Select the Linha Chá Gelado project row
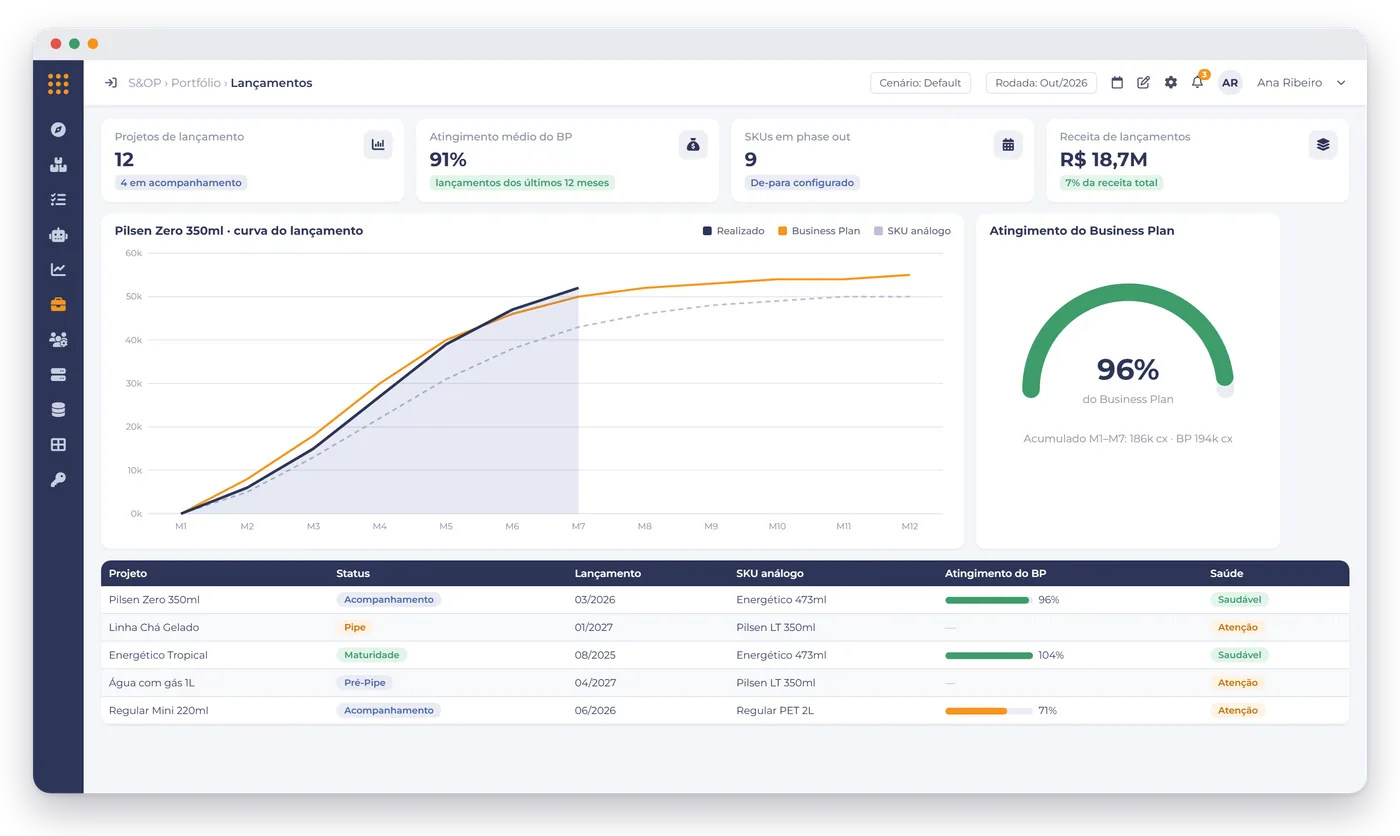1400x836 pixels. (x=725, y=628)
